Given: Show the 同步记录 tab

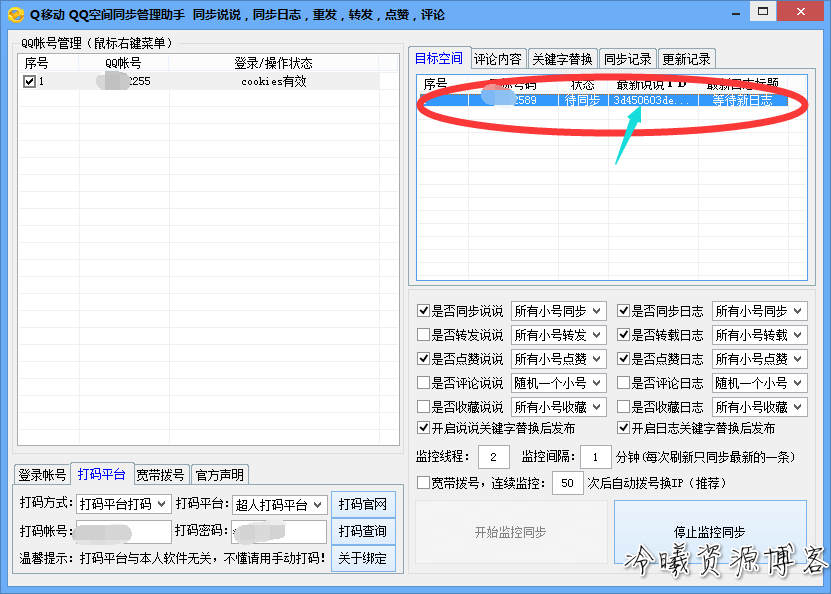Looking at the screenshot, I should pyautogui.click(x=627, y=59).
